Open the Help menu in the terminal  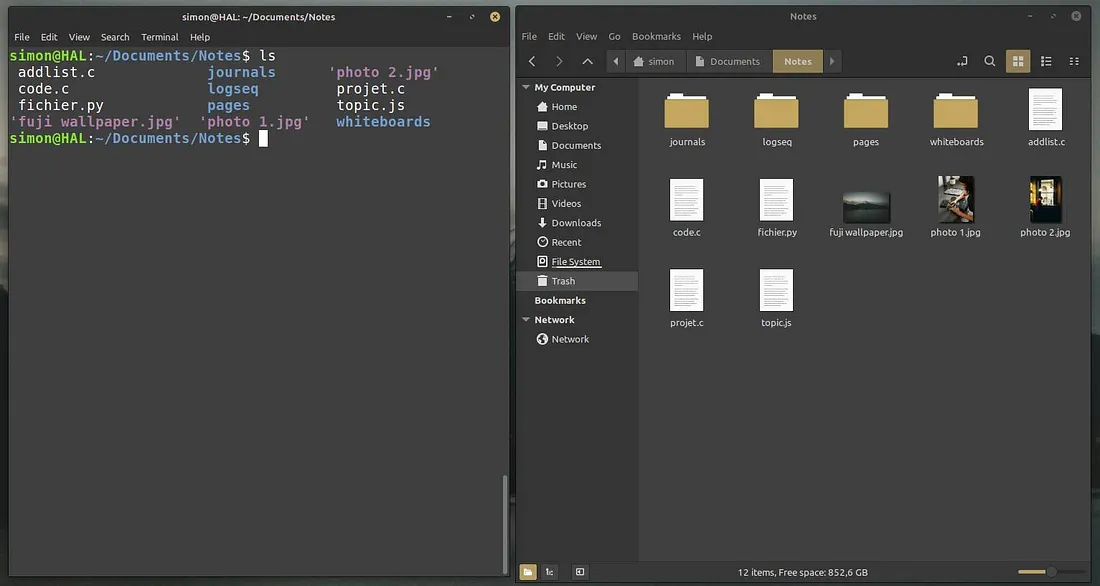(200, 37)
